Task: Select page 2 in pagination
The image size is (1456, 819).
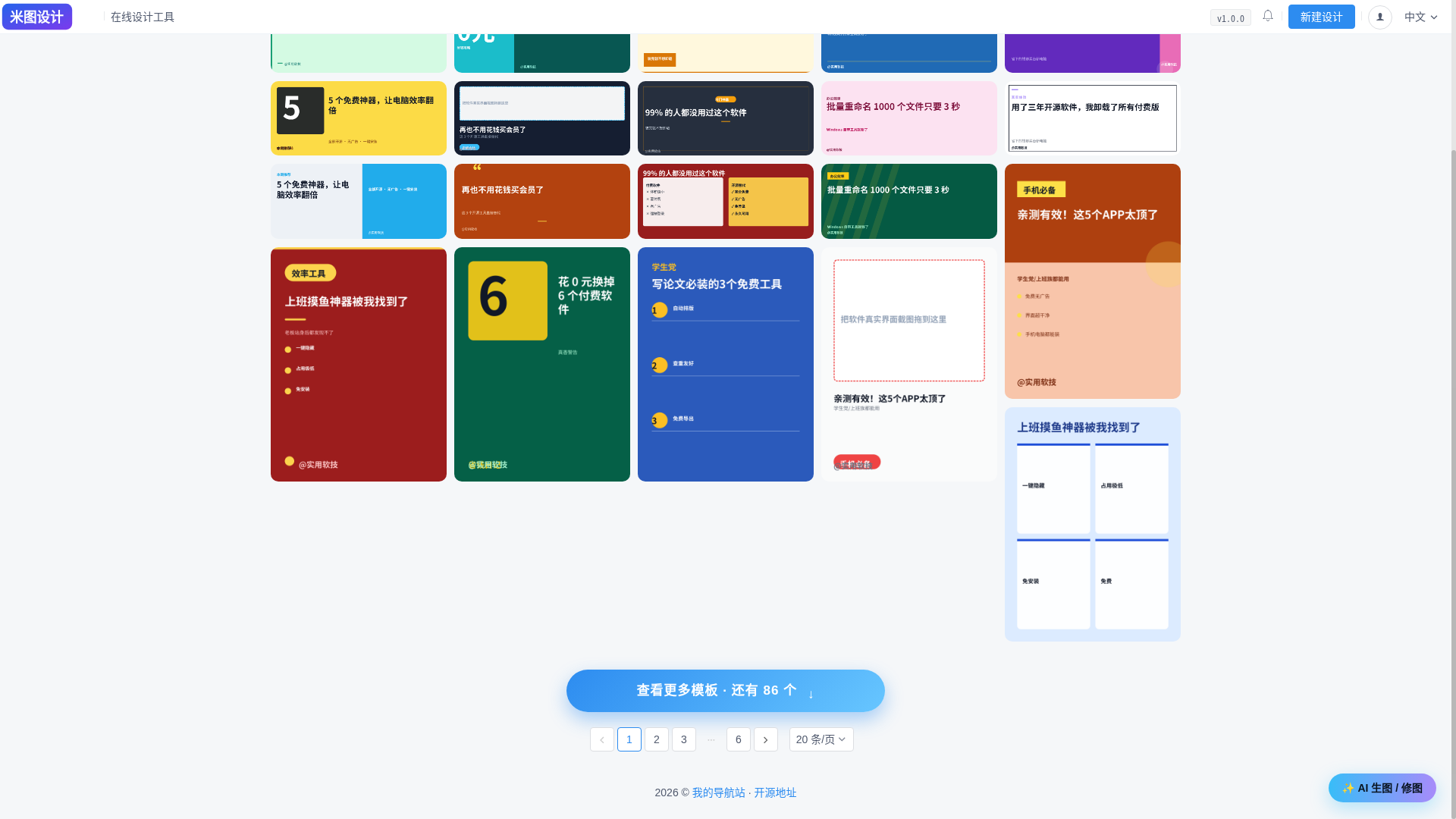Action: click(x=657, y=739)
